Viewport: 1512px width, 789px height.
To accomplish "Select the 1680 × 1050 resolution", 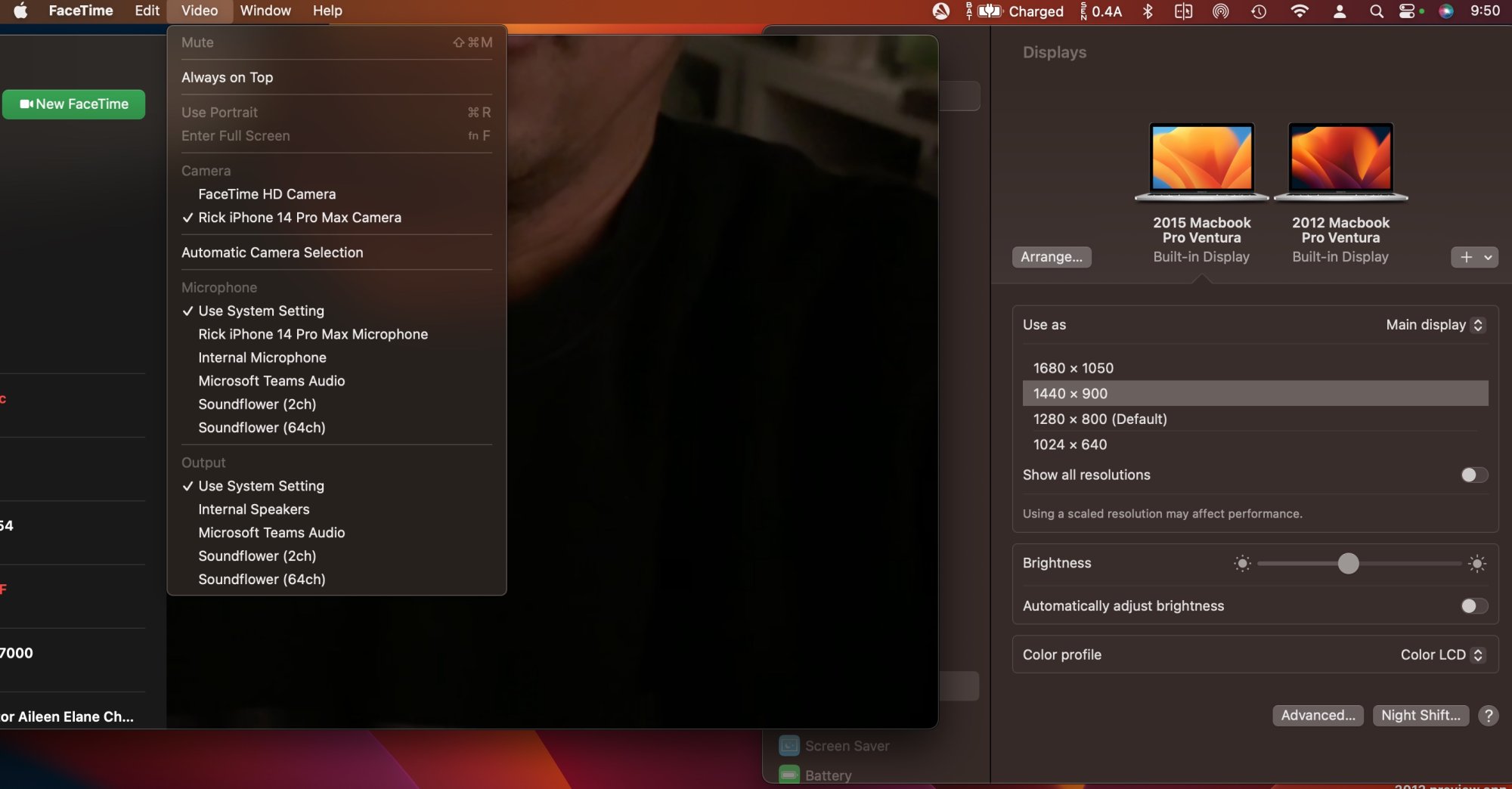I will point(1255,368).
